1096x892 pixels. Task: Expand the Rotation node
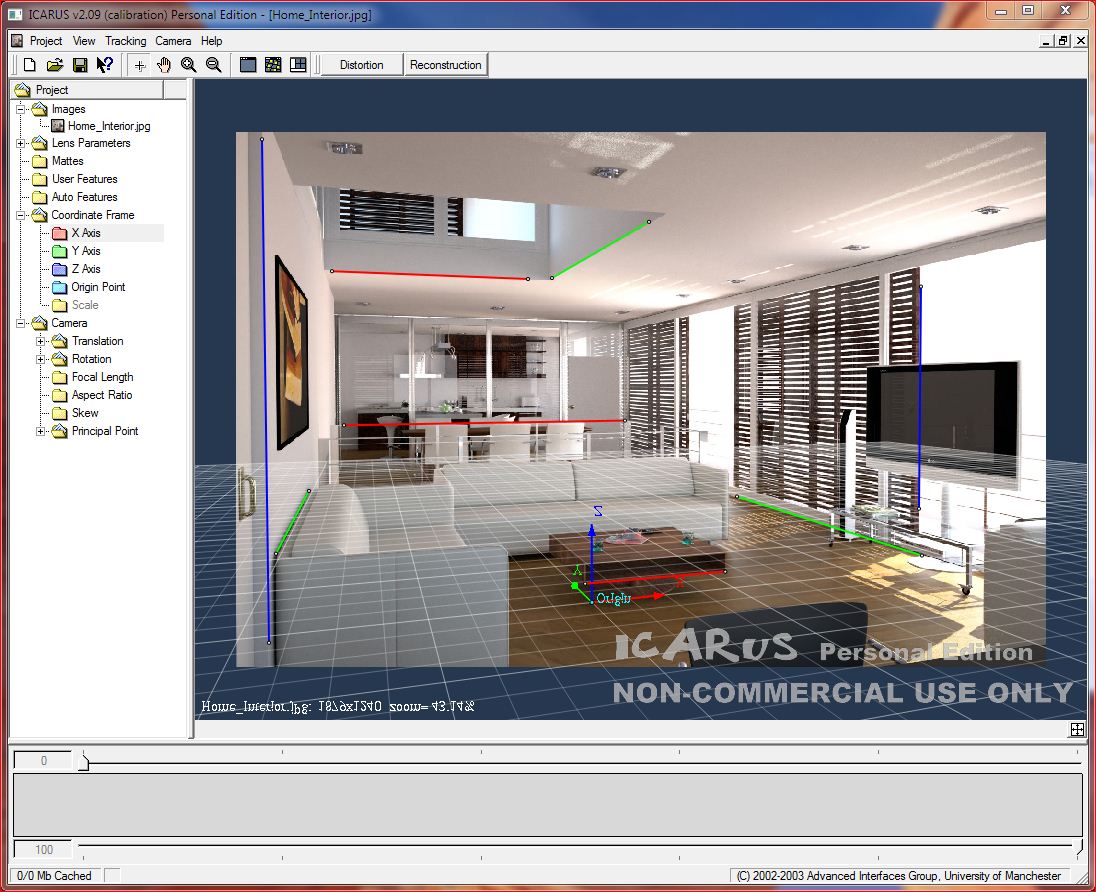(41, 359)
